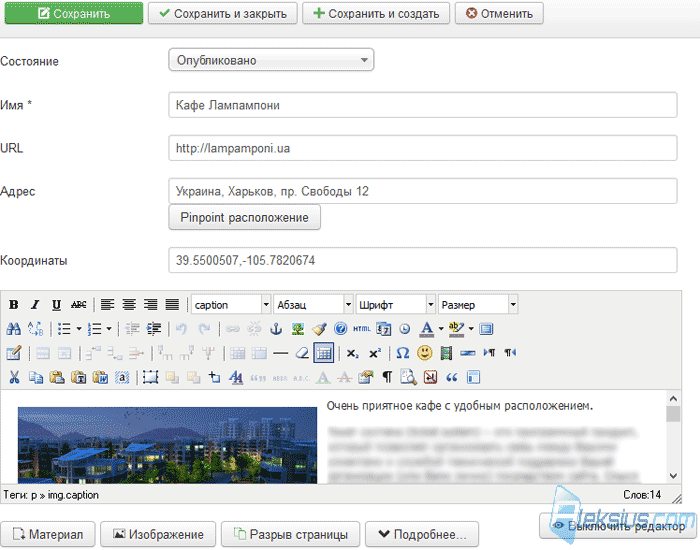Viewport: 700px width, 550px height.
Task: Insert a special character with Omega icon
Action: coord(403,353)
